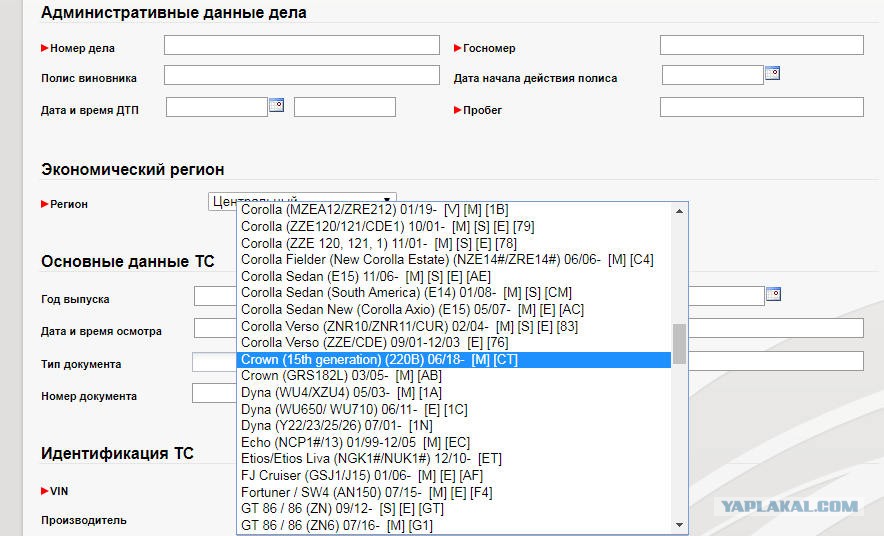Select Corolla (ZZE 120, 121, 1) 11/01- option
The width and height of the screenshot is (884, 536).
click(454, 243)
